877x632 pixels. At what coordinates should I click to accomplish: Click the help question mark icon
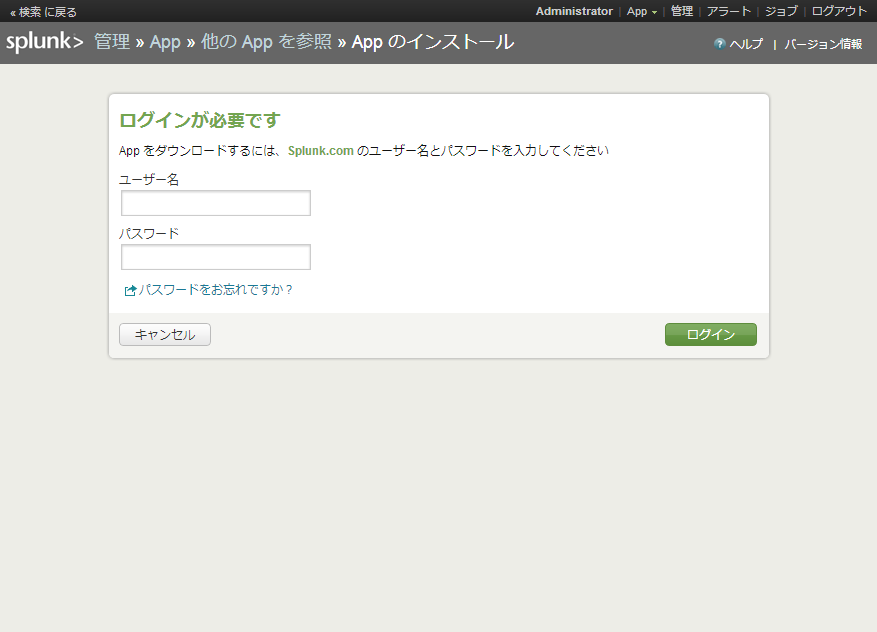(x=719, y=44)
